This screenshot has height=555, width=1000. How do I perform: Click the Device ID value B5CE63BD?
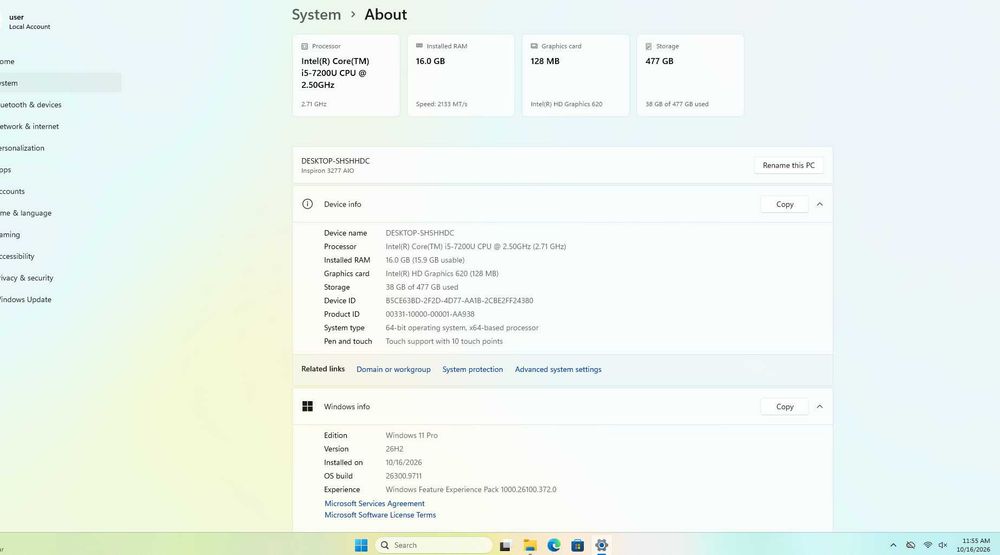[459, 300]
